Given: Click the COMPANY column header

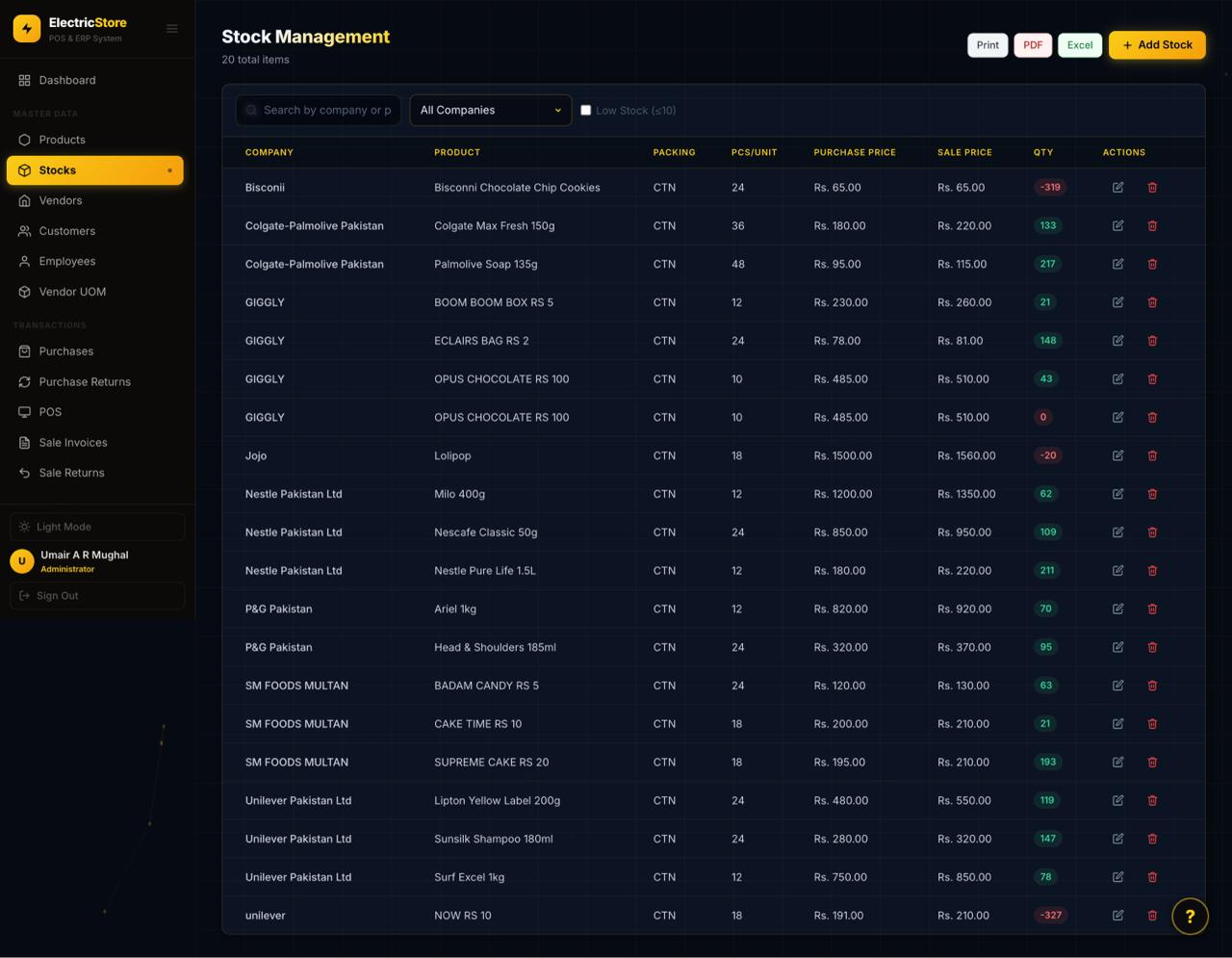Looking at the screenshot, I should [269, 152].
